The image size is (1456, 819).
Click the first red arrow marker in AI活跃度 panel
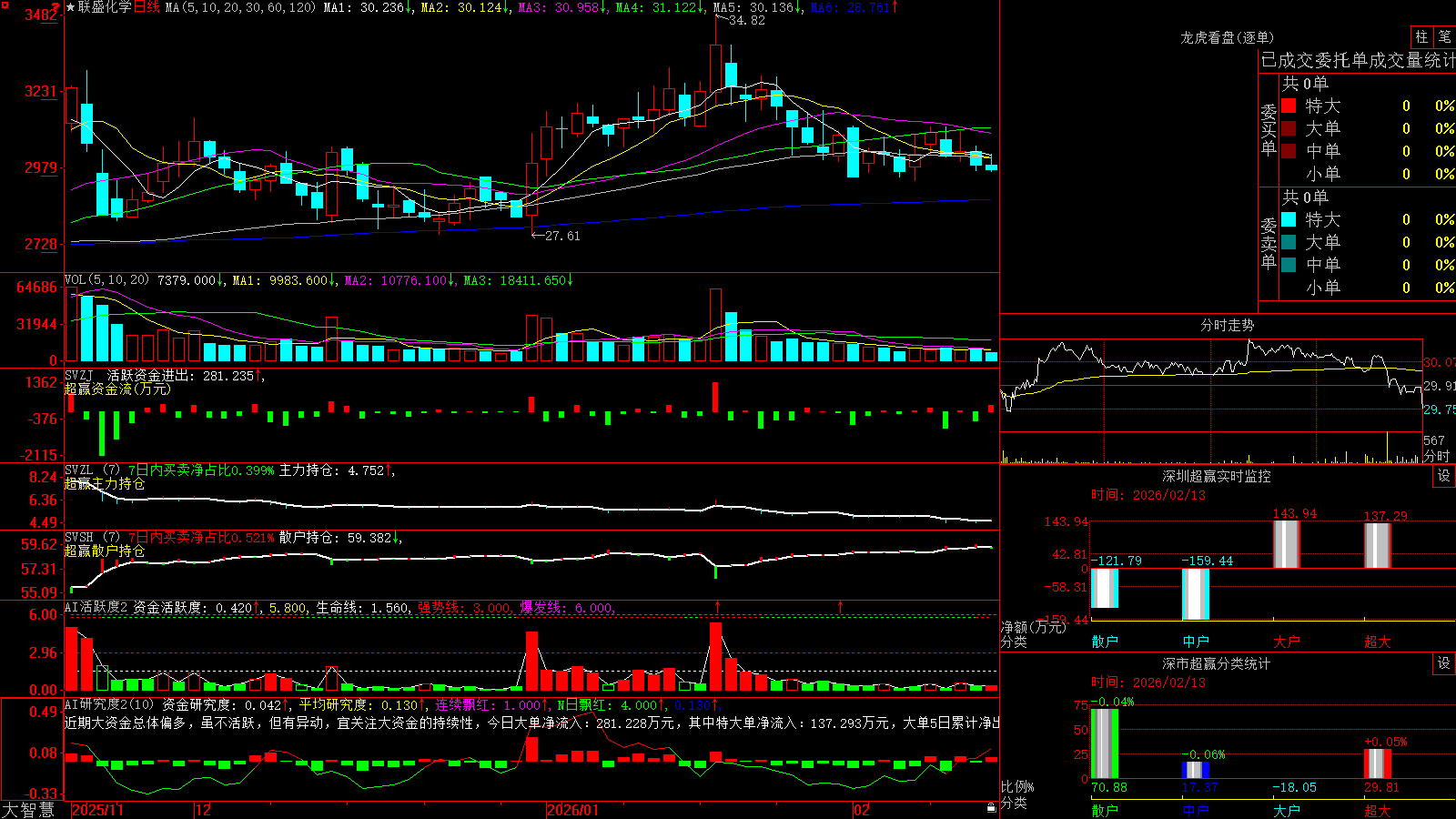(717, 606)
